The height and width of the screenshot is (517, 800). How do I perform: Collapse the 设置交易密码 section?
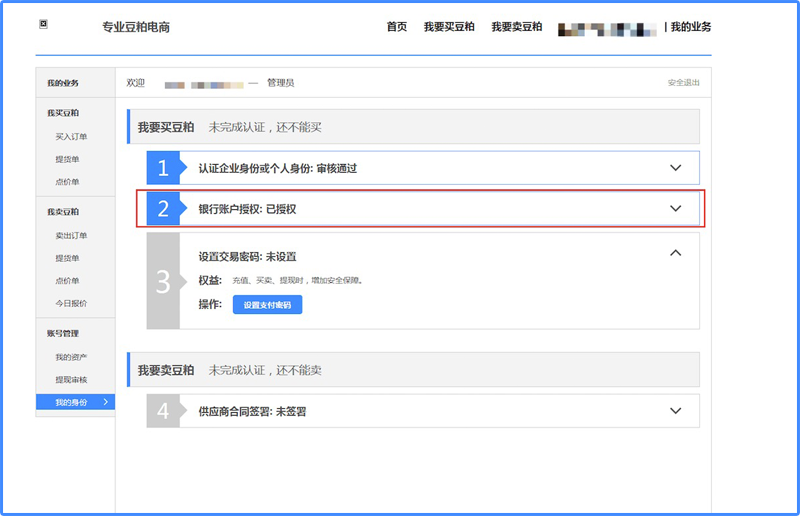click(x=675, y=254)
